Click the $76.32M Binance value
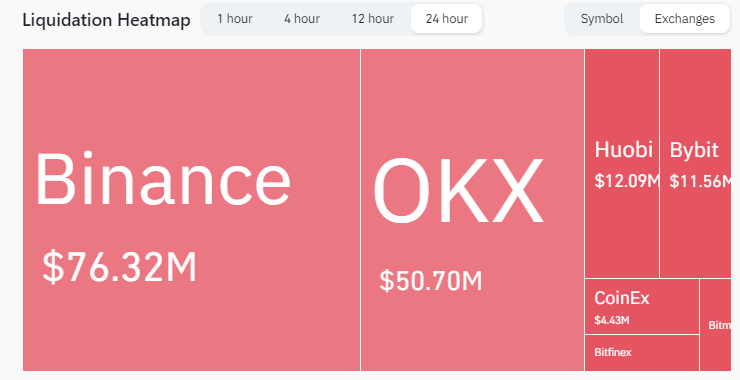Image resolution: width=740 pixels, height=380 pixels. click(119, 267)
